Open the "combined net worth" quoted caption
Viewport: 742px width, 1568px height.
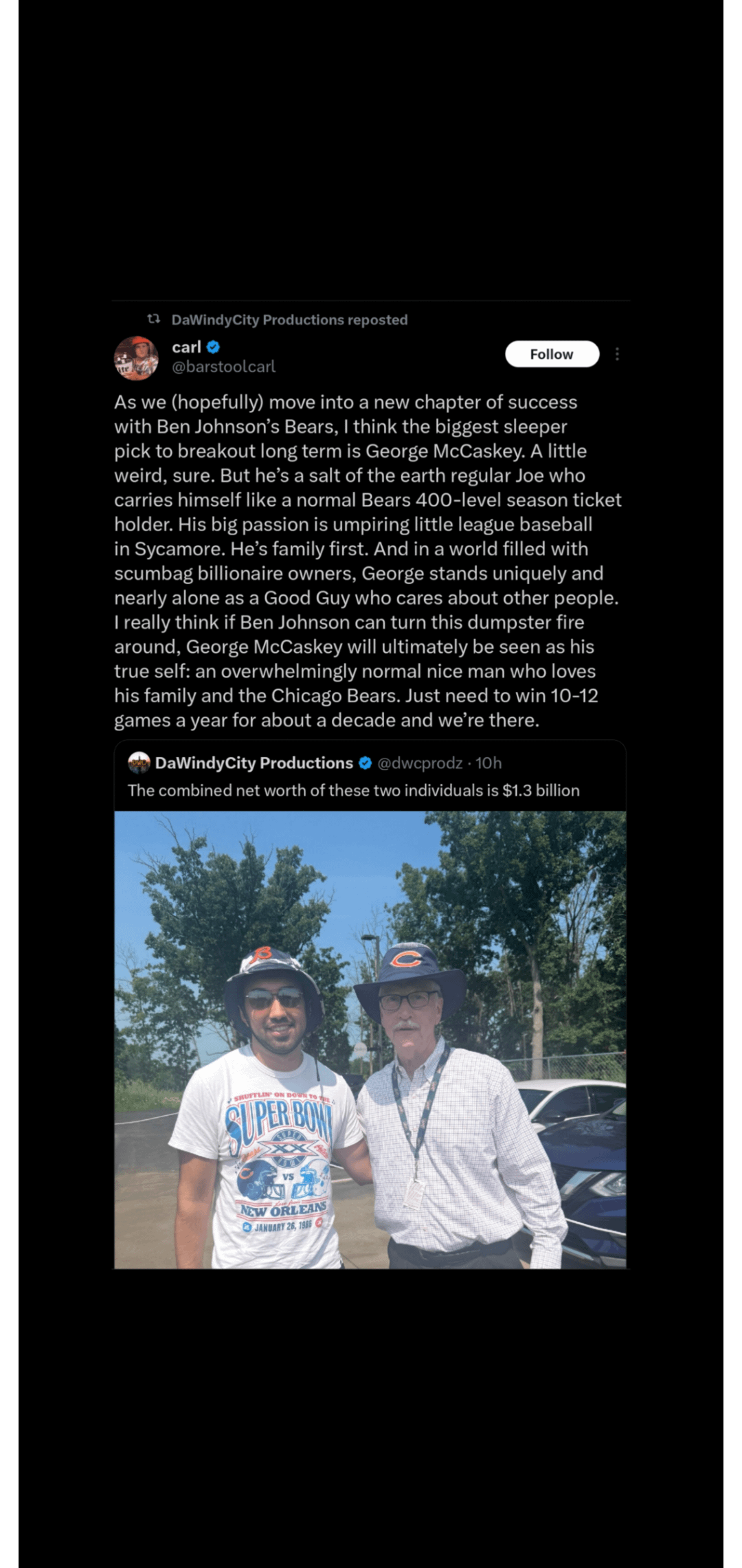[x=353, y=790]
